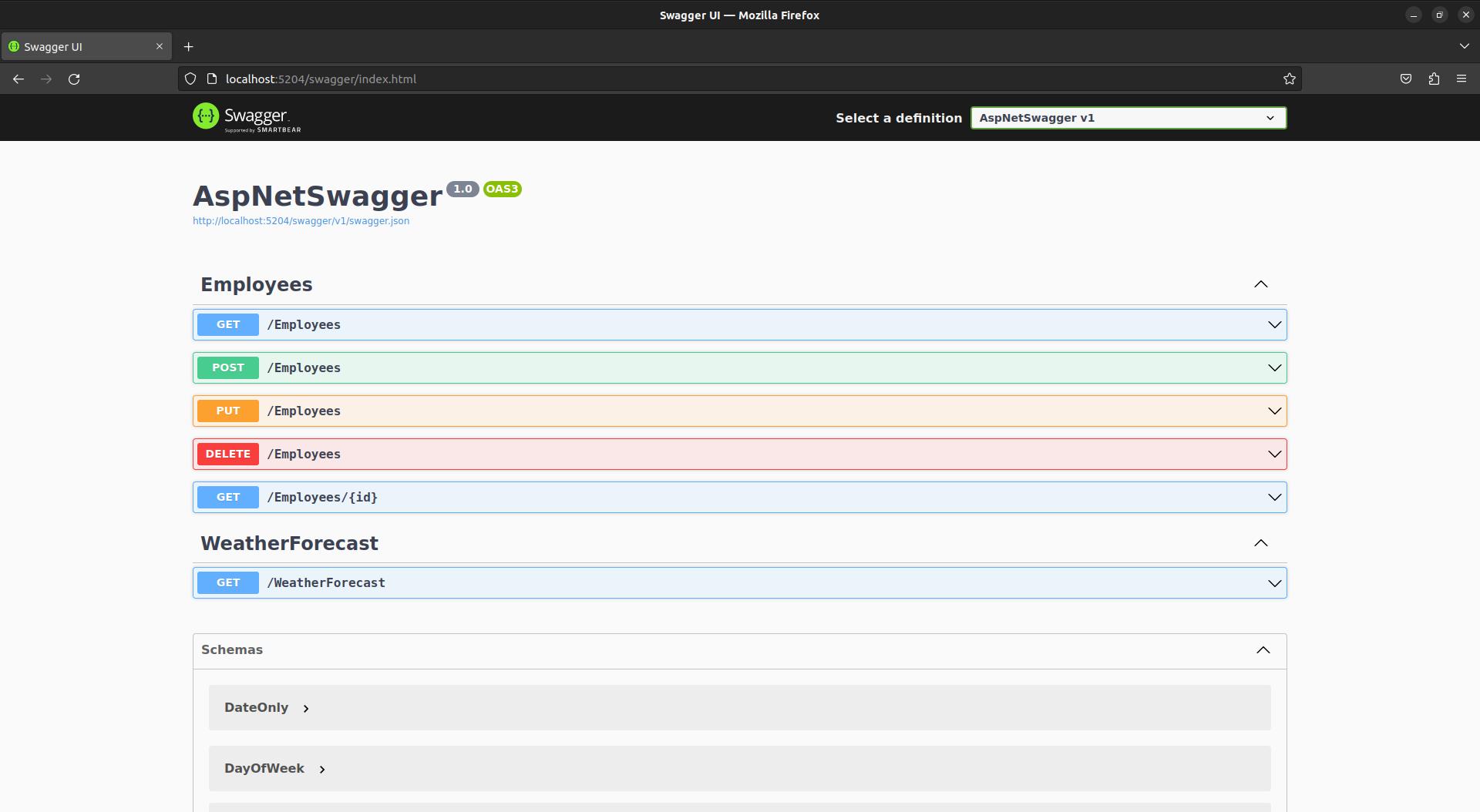1480x812 pixels.
Task: Collapse the Employees section with its chevron
Action: tap(1260, 284)
